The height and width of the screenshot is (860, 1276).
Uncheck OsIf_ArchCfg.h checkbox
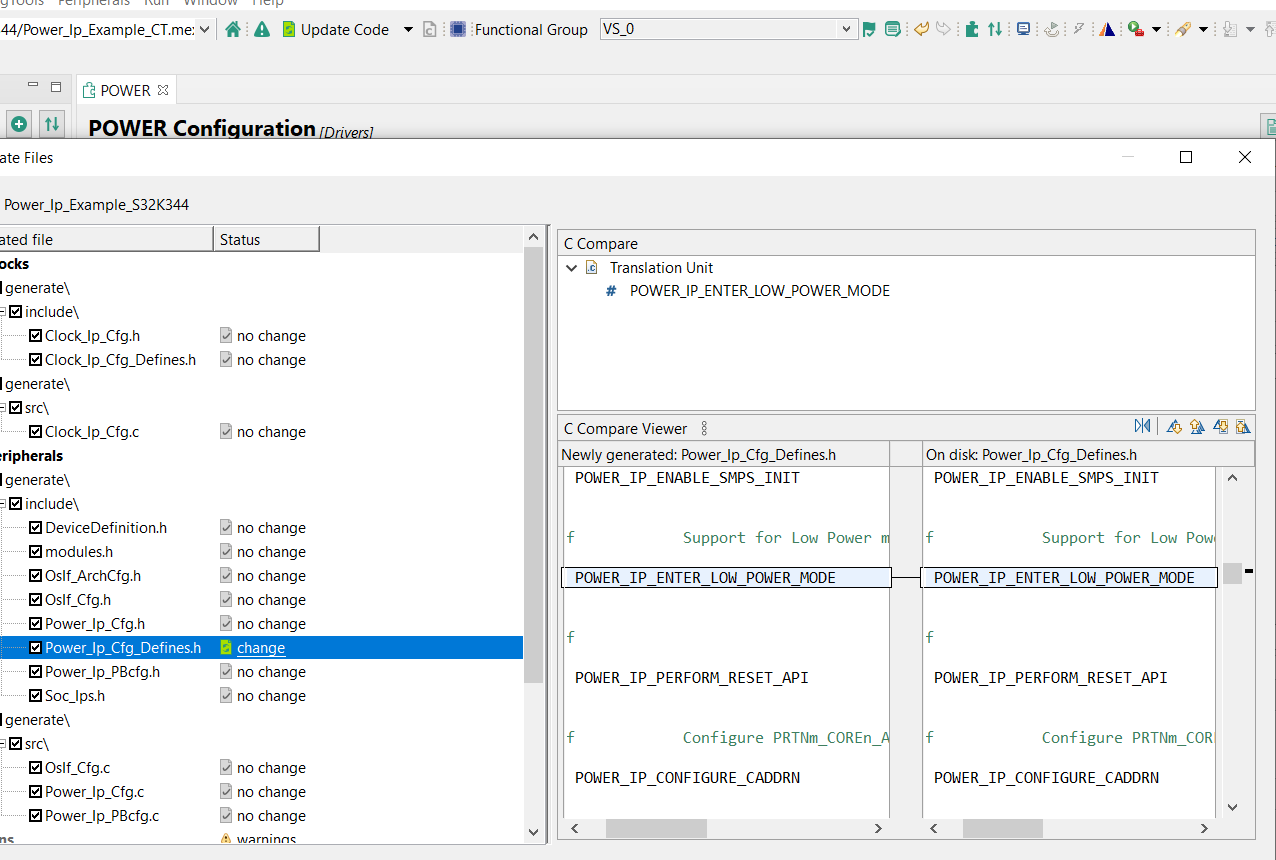35,576
